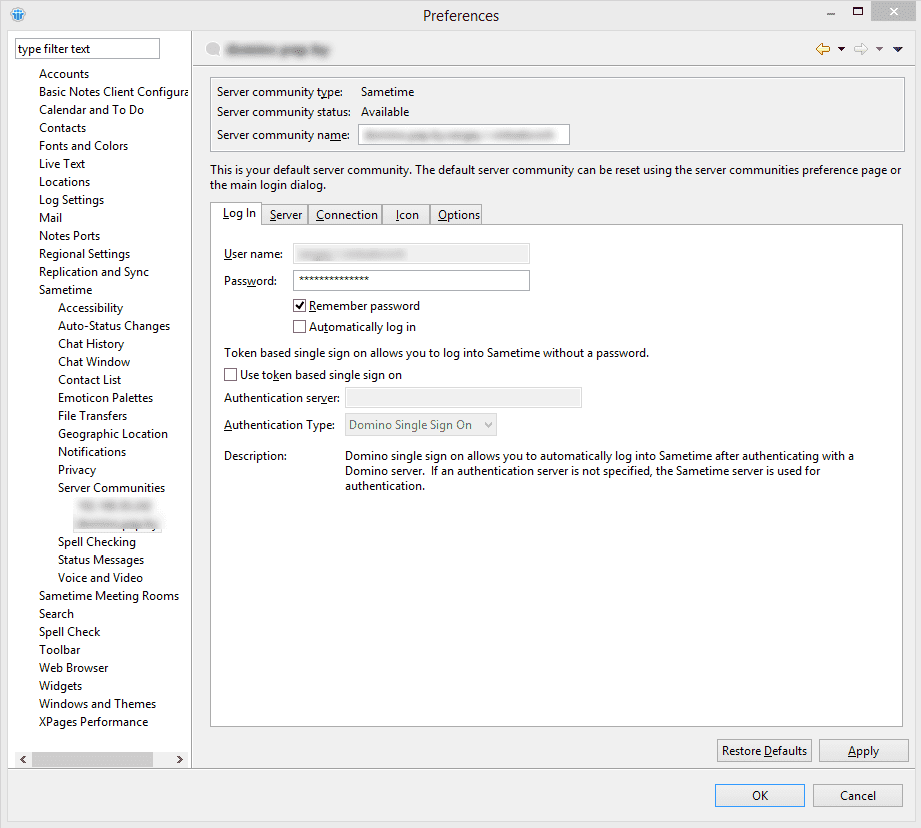Select Search preferences
Screen dimensions: 921x828
[56, 614]
